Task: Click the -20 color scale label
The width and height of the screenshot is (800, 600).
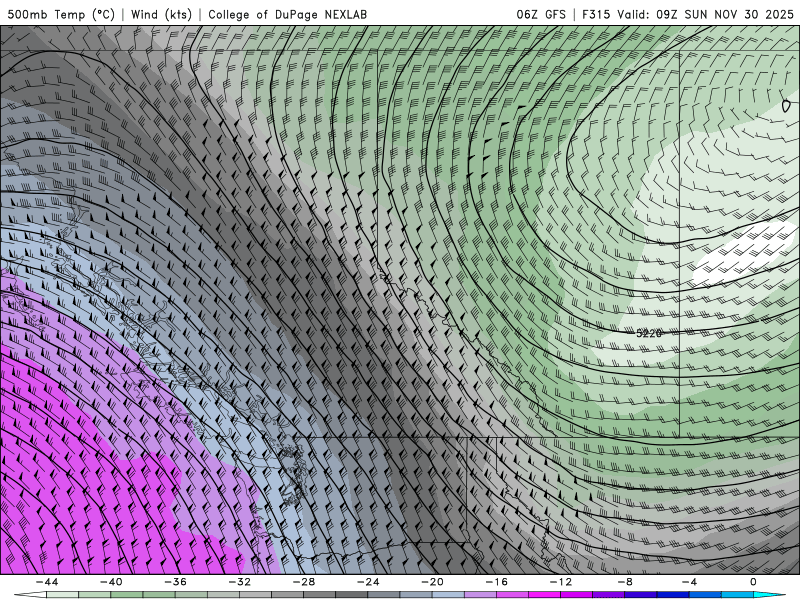Action: (x=433, y=582)
